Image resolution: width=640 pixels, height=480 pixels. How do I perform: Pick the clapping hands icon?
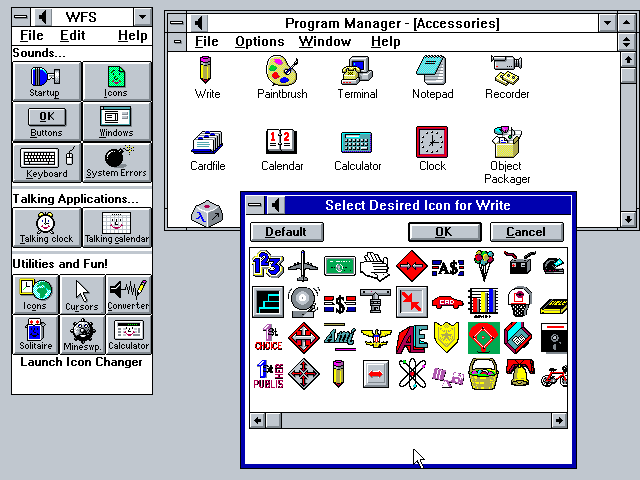click(376, 266)
